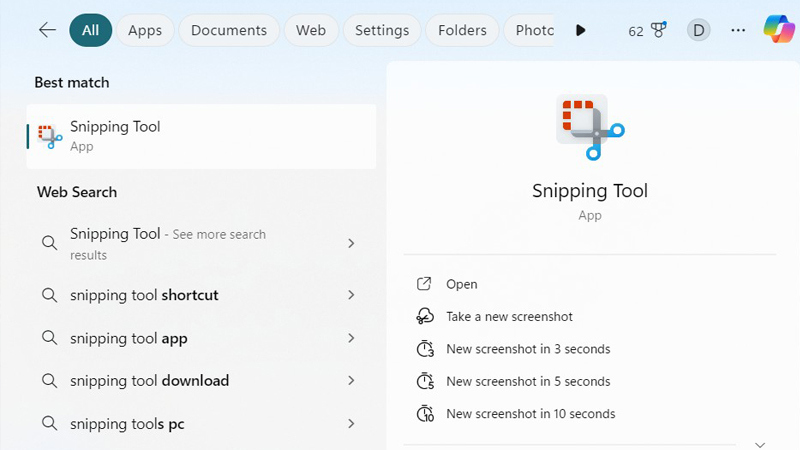Open Snipping Tool best match result
The image size is (800, 450).
[201, 136]
